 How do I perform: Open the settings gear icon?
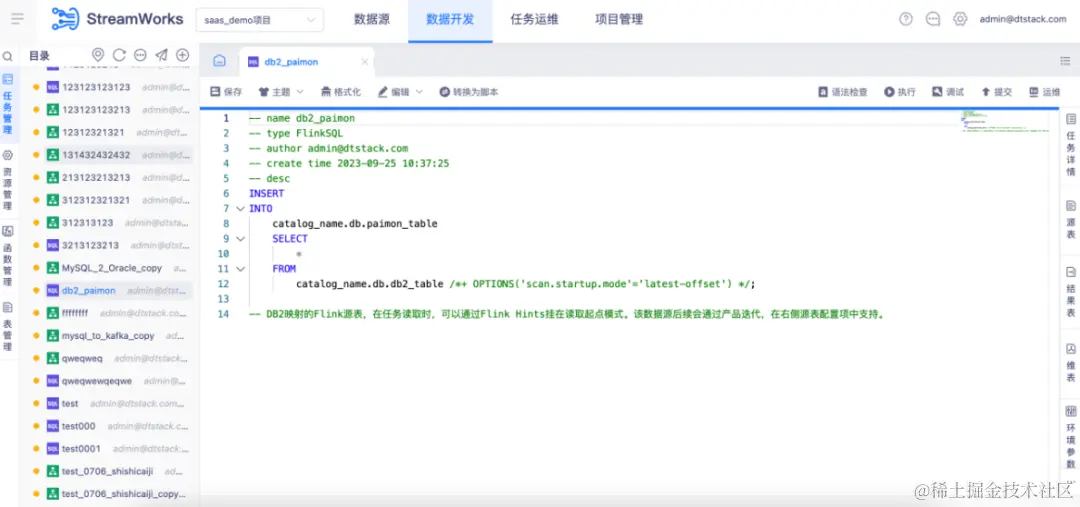coord(960,19)
